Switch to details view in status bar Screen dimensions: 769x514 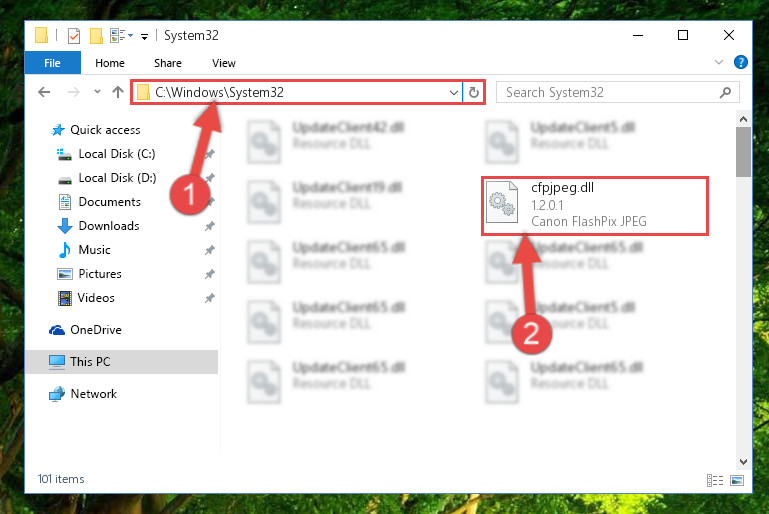[715, 480]
